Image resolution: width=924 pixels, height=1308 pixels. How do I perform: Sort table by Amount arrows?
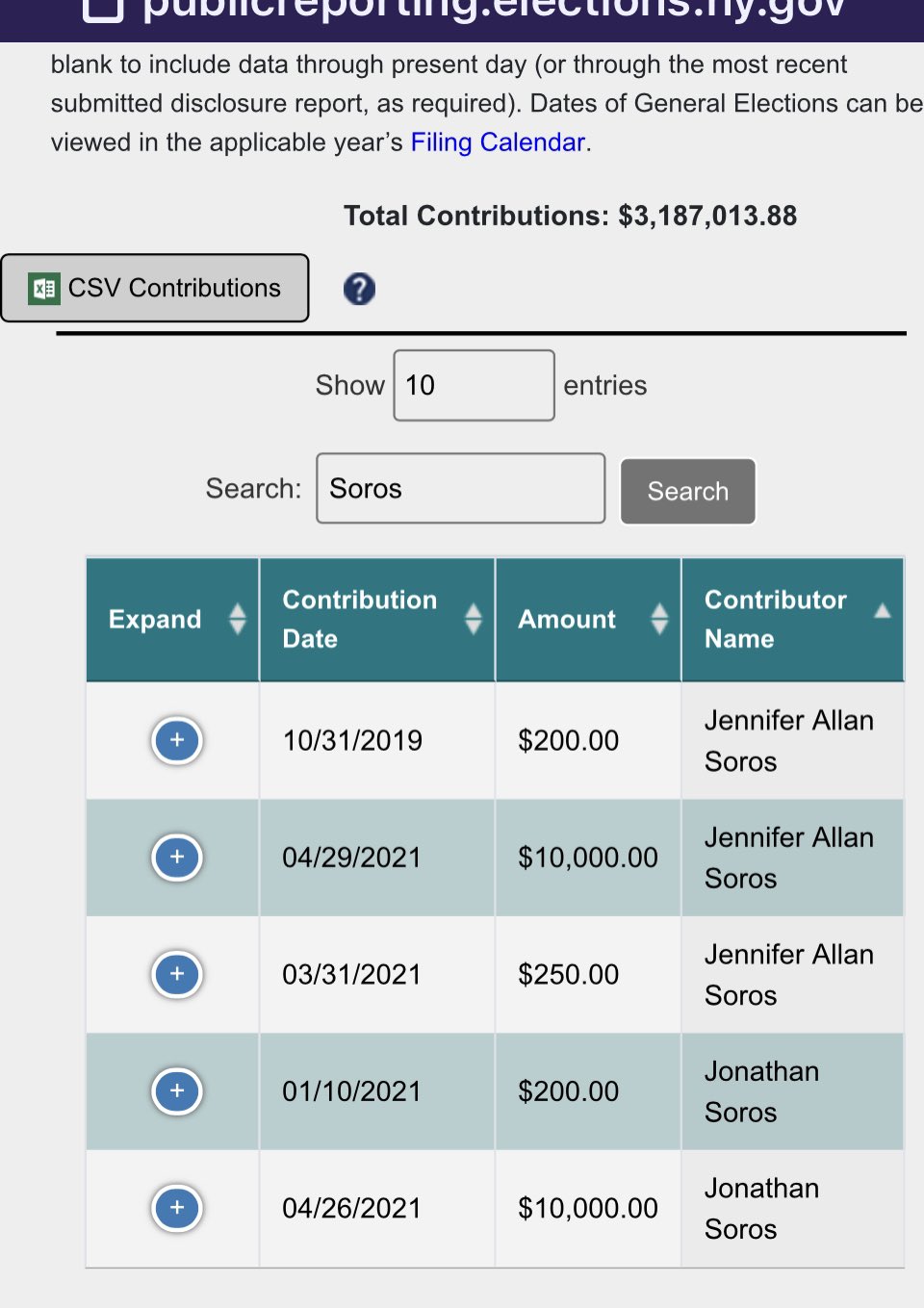pos(659,619)
